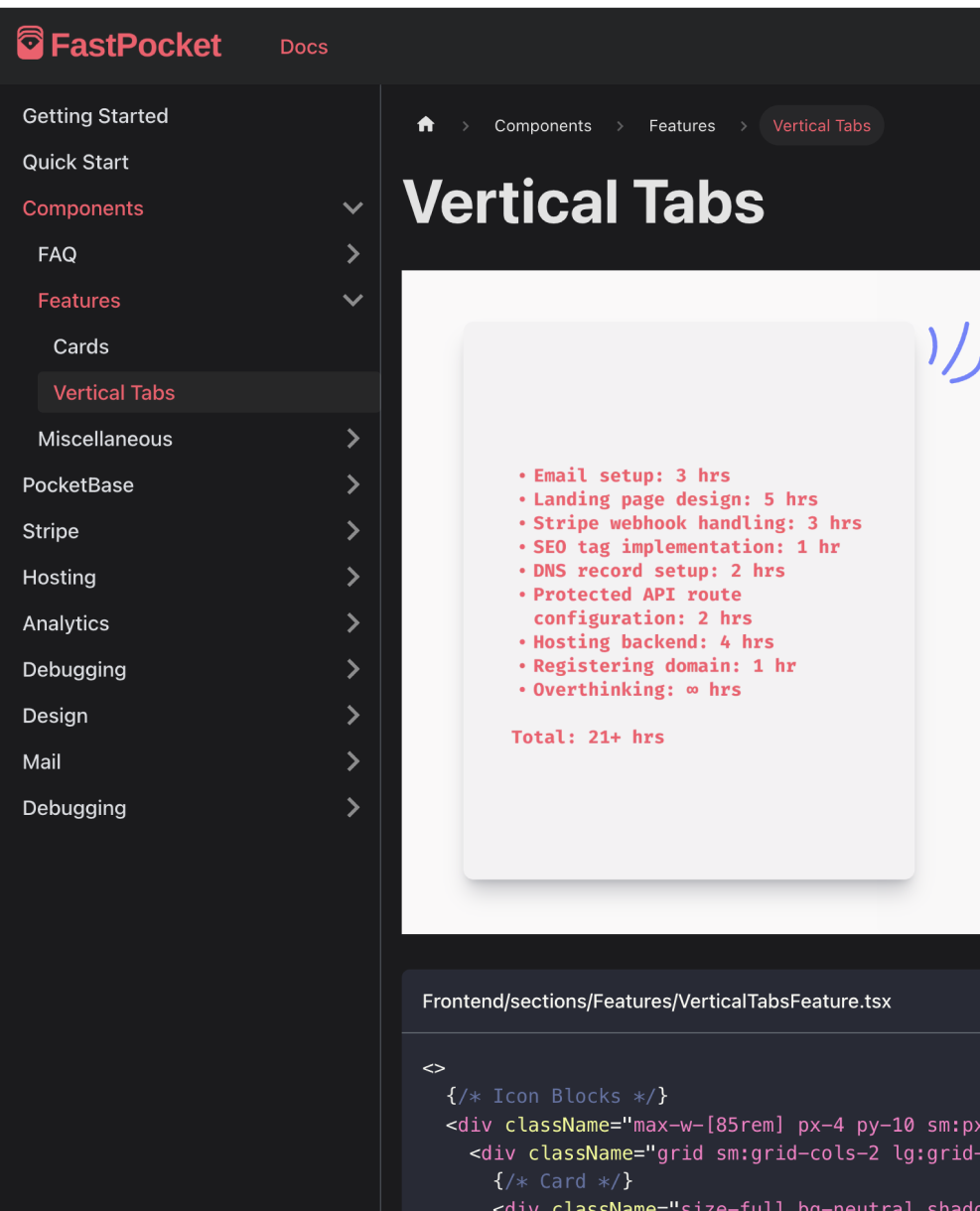The height and width of the screenshot is (1211, 980).
Task: Click the Vertical Tabs breadcrumb pill
Action: 821,126
